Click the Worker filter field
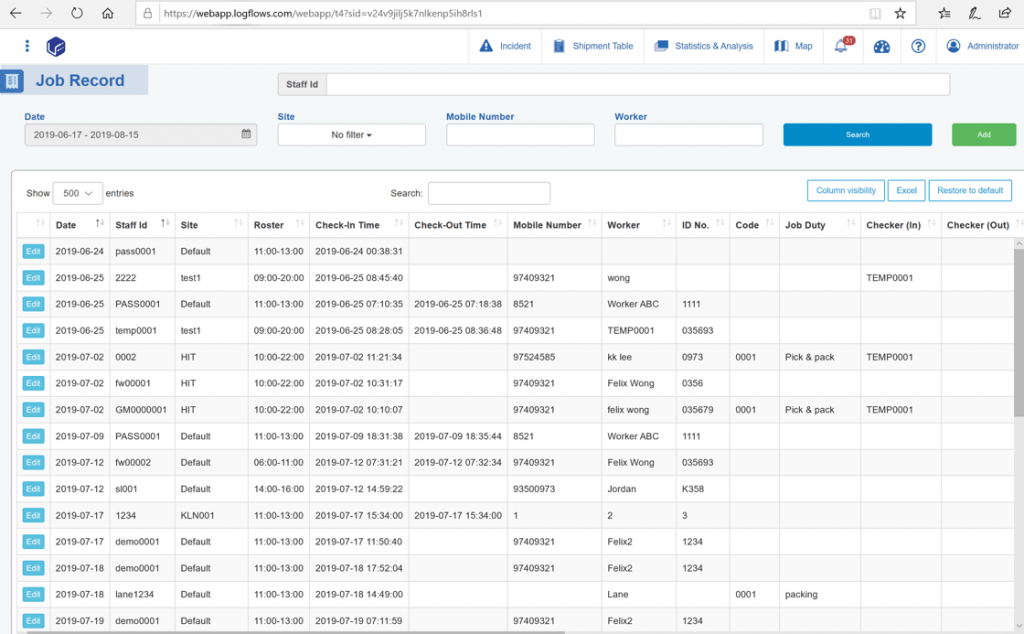This screenshot has width=1024, height=634. click(x=688, y=135)
